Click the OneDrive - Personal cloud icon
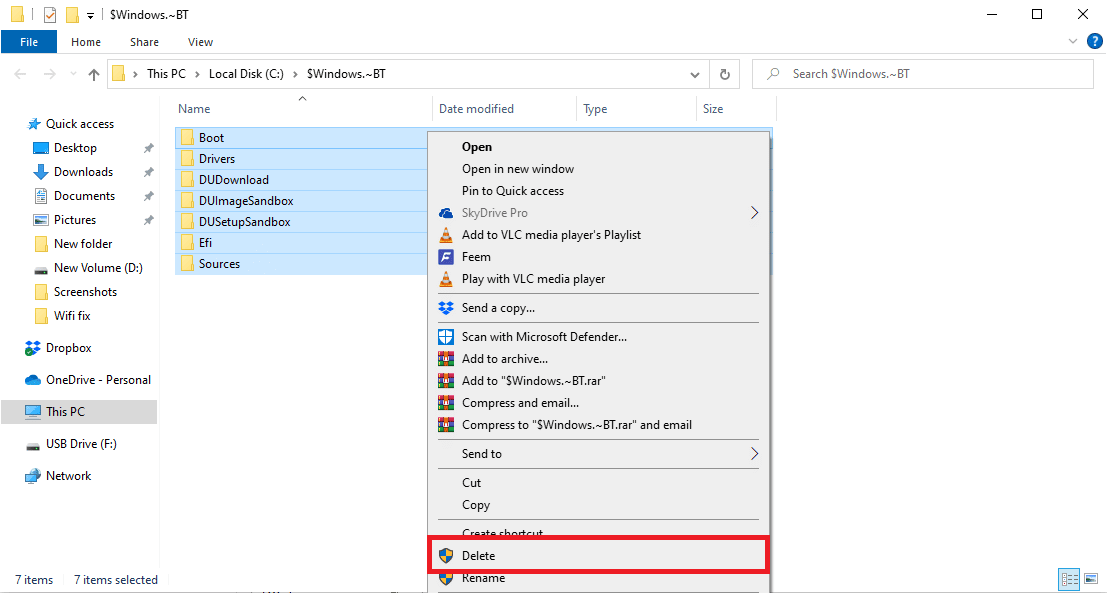Image resolution: width=1107 pixels, height=593 pixels. (33, 380)
